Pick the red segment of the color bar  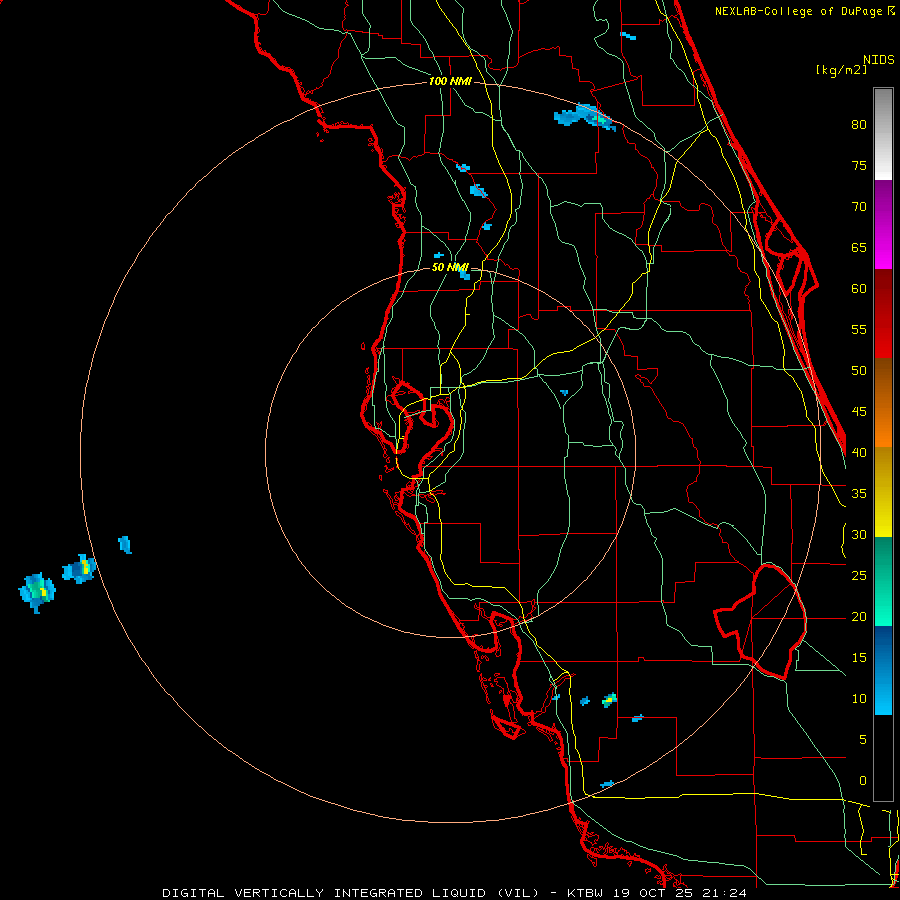883,314
